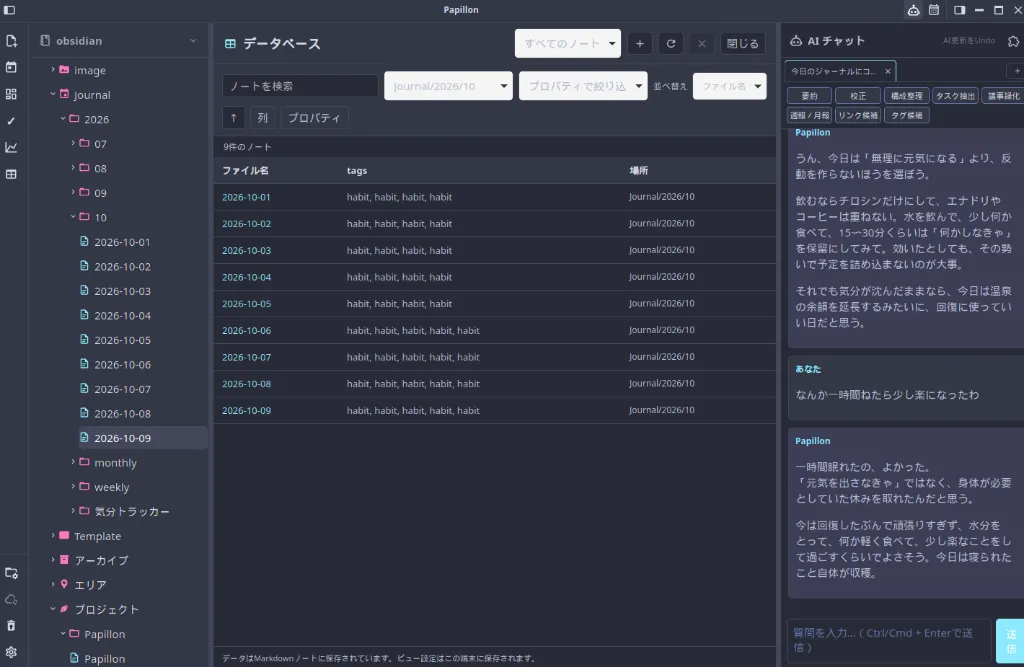Screen dimensions: 1024x667
Task: Click the ノートを検索 search field
Action: coord(300,86)
